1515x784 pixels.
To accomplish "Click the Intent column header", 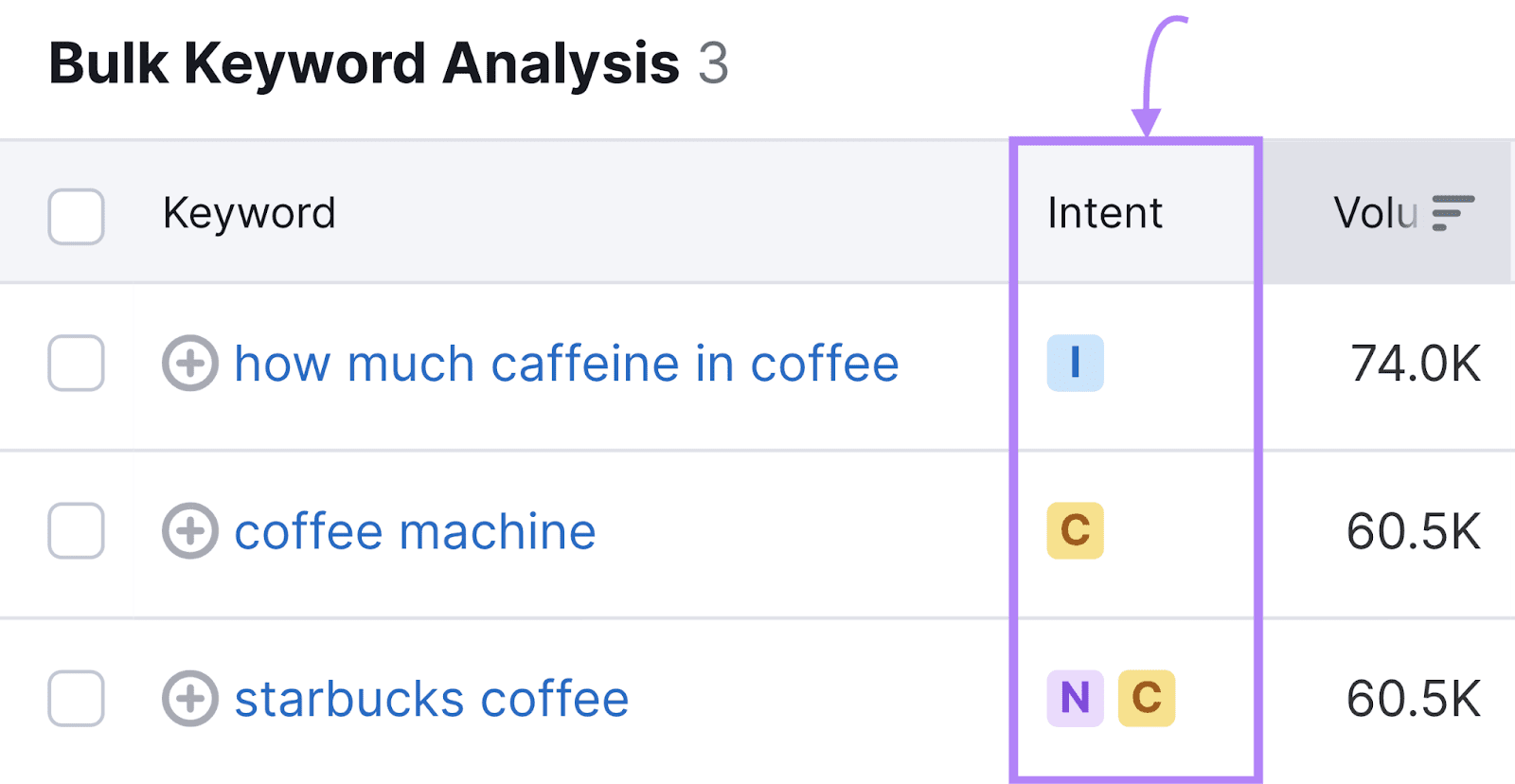I will (1104, 213).
